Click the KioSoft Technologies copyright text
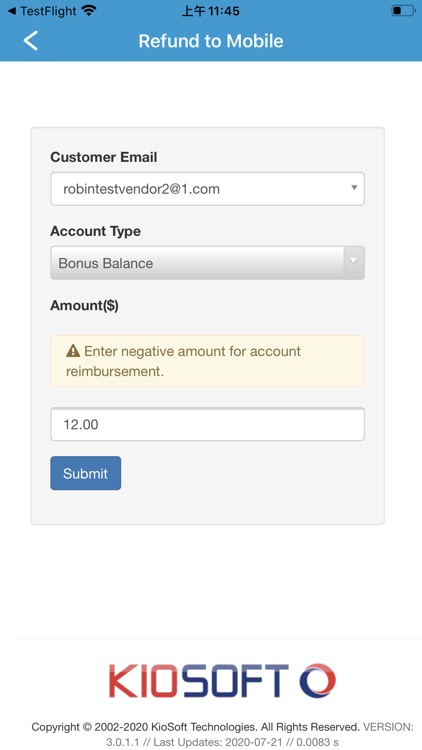 click(x=196, y=727)
